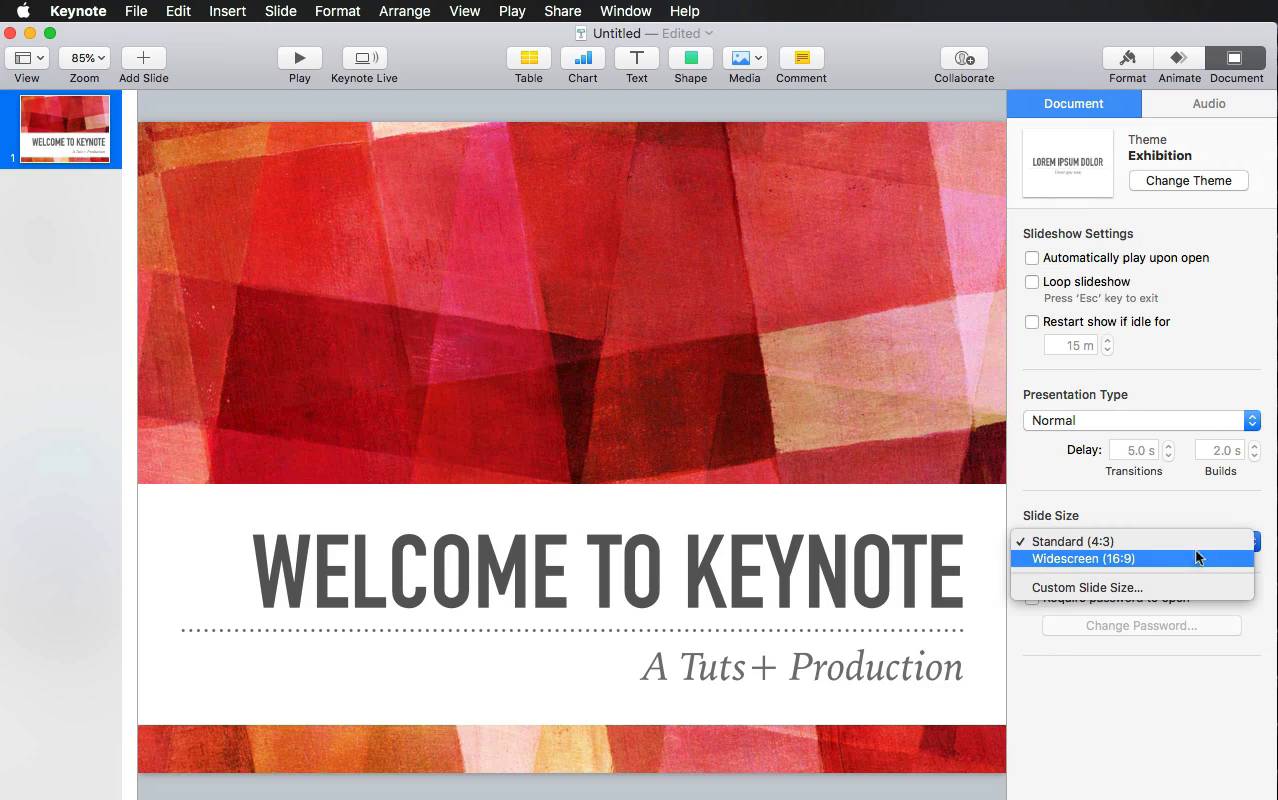Enable Restart show if idle for

point(1032,322)
